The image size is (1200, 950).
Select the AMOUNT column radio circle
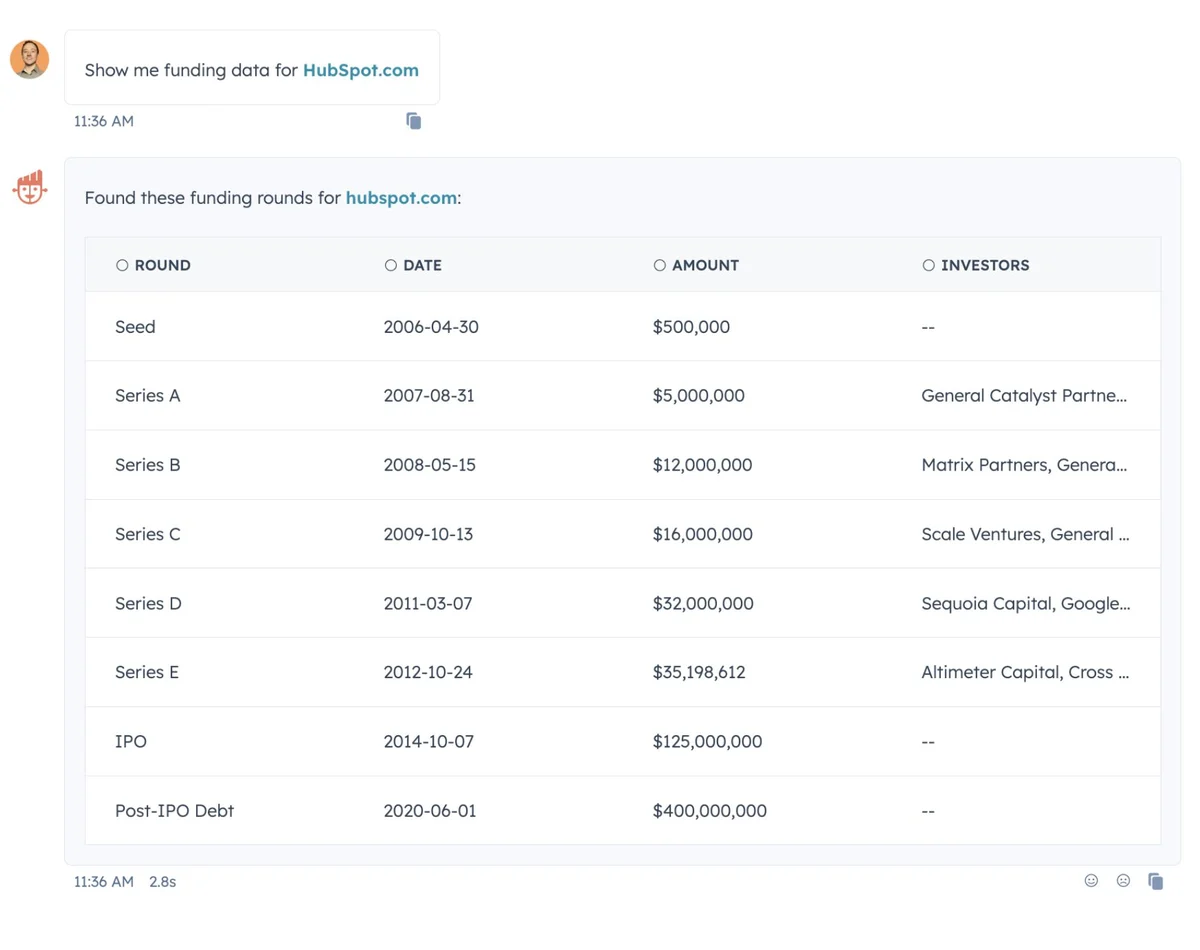[x=659, y=265]
